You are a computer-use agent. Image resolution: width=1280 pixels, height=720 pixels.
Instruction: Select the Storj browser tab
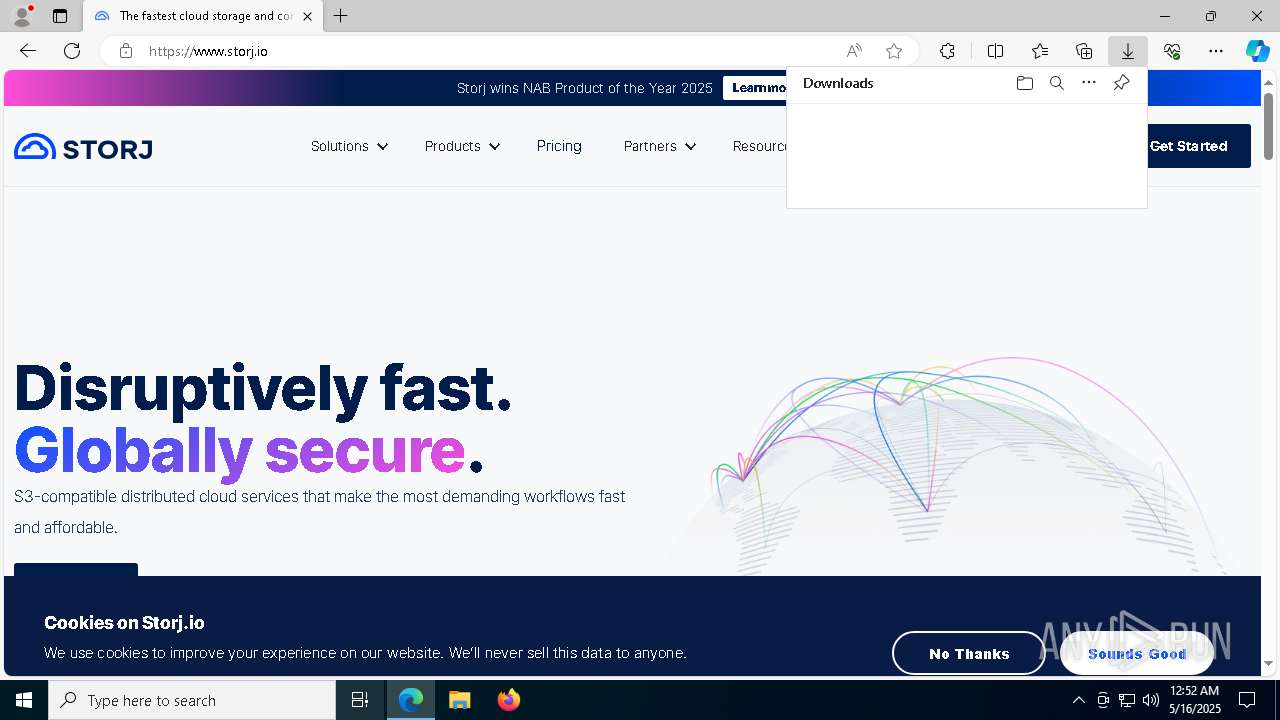pyautogui.click(x=203, y=16)
